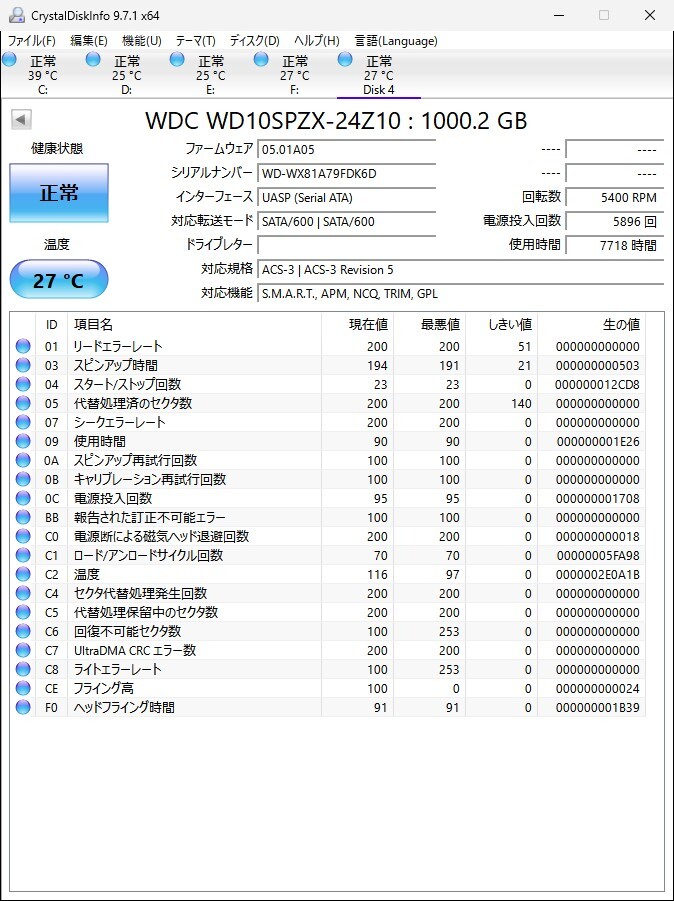The image size is (674, 901).
Task: Click the status orb for C4 セクタ代替処理発生回数
Action: 23,593
